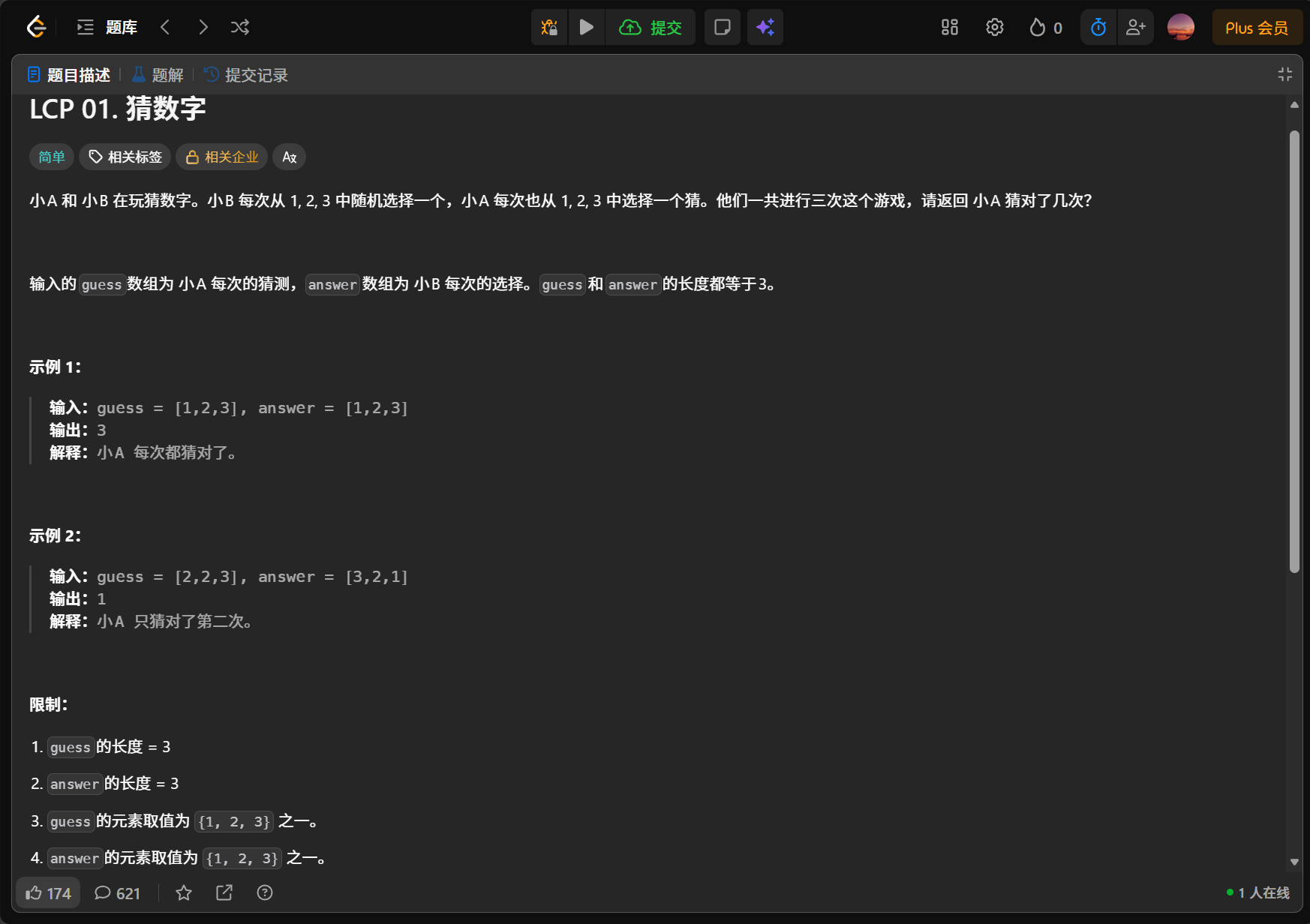Click the Plus 会员 membership button
This screenshot has height=924, width=1310.
(1257, 28)
